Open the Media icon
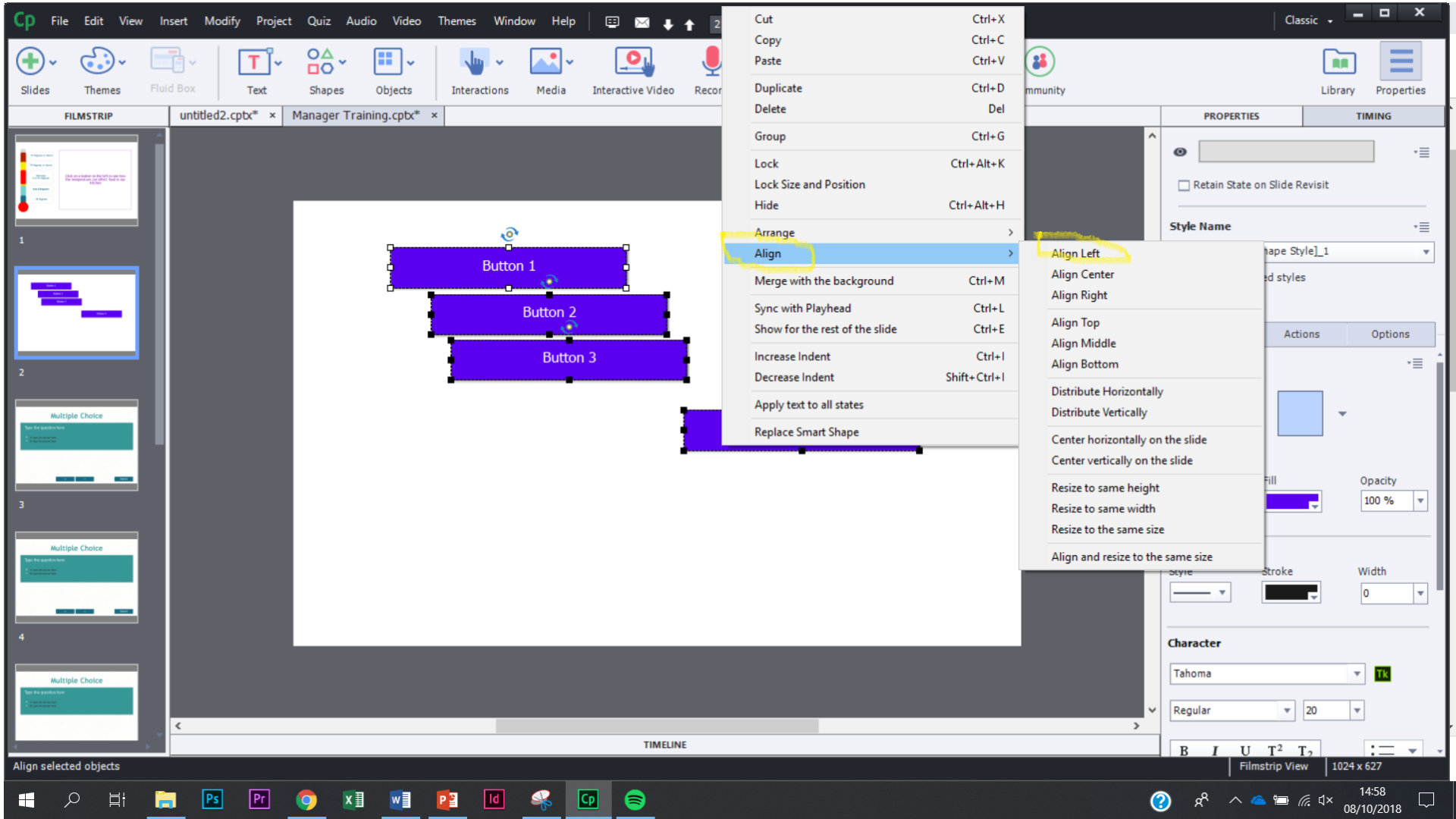Image resolution: width=1456 pixels, height=819 pixels. tap(545, 62)
